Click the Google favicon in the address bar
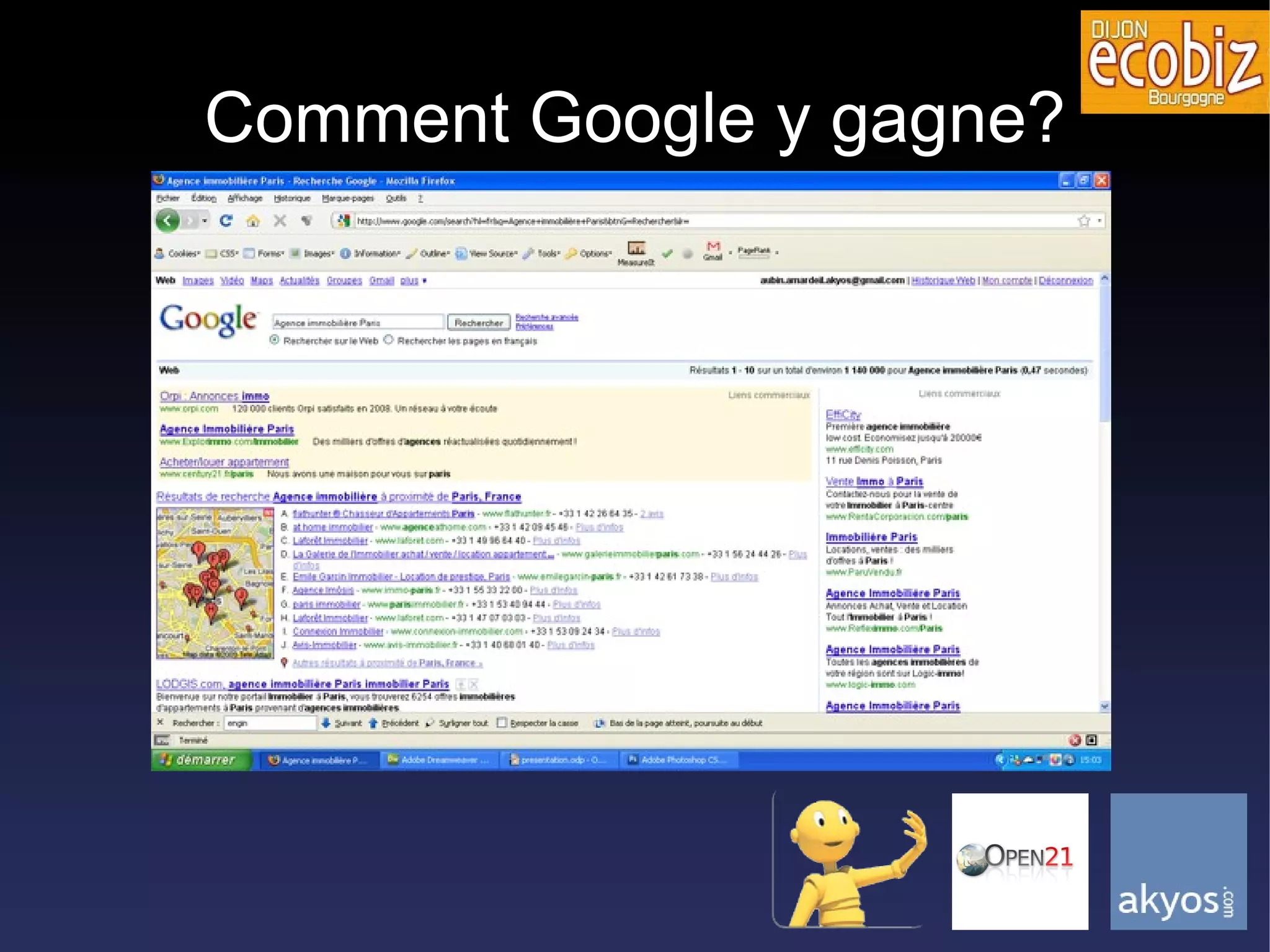Viewport: 1270px width, 952px height. (344, 221)
